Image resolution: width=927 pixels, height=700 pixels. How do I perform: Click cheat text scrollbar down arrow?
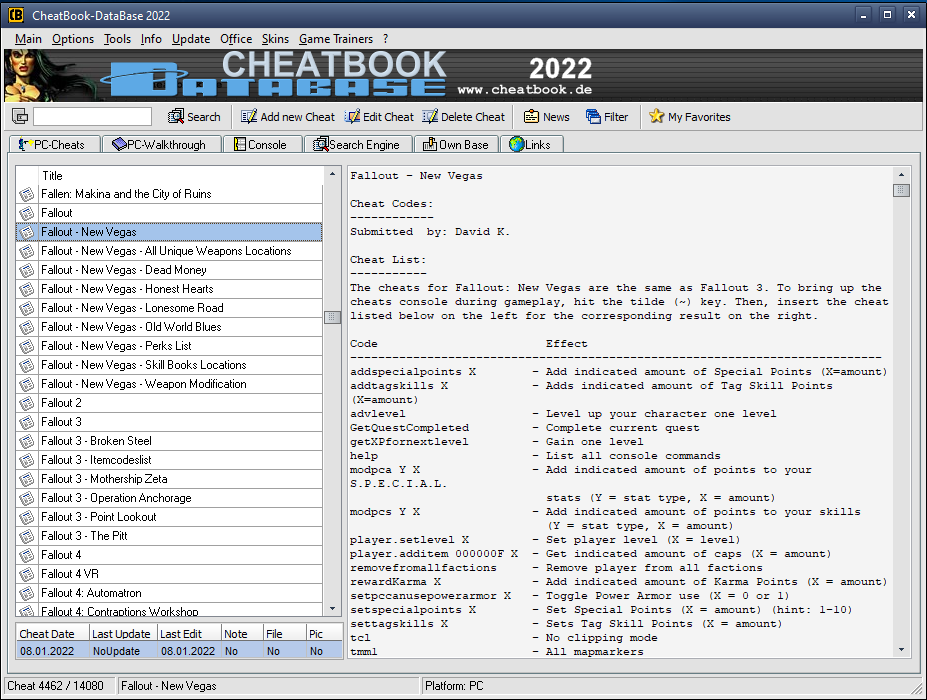pos(901,650)
